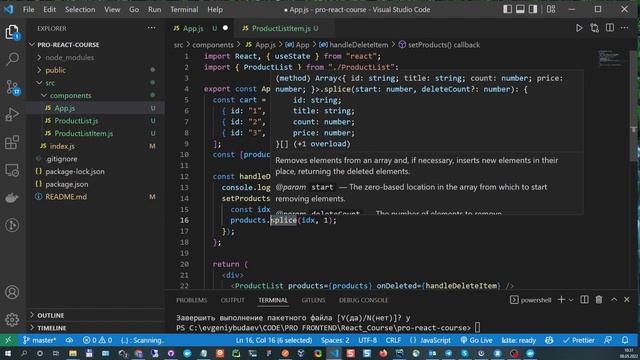The image size is (640, 360).
Task: Click the PowerShell terminal prompt line
Action: (328, 328)
